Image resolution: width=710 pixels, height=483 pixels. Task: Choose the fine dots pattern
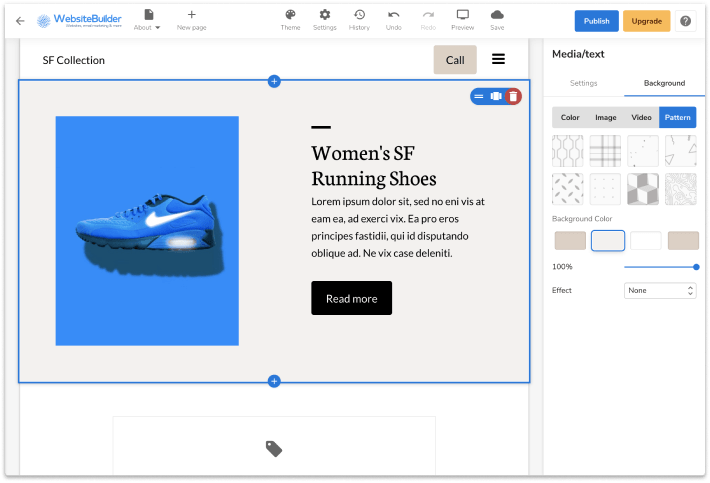click(x=605, y=189)
